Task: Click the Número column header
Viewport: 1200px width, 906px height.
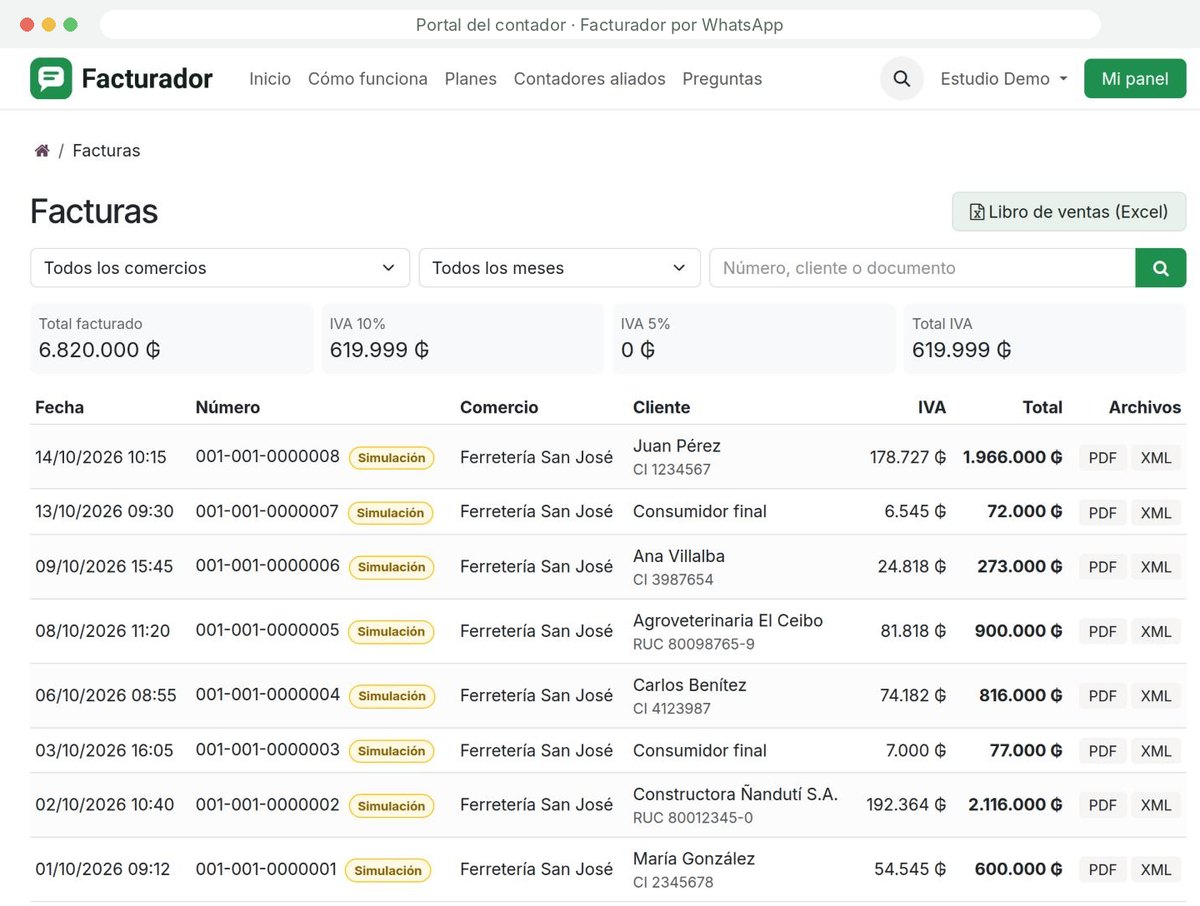Action: click(x=228, y=407)
